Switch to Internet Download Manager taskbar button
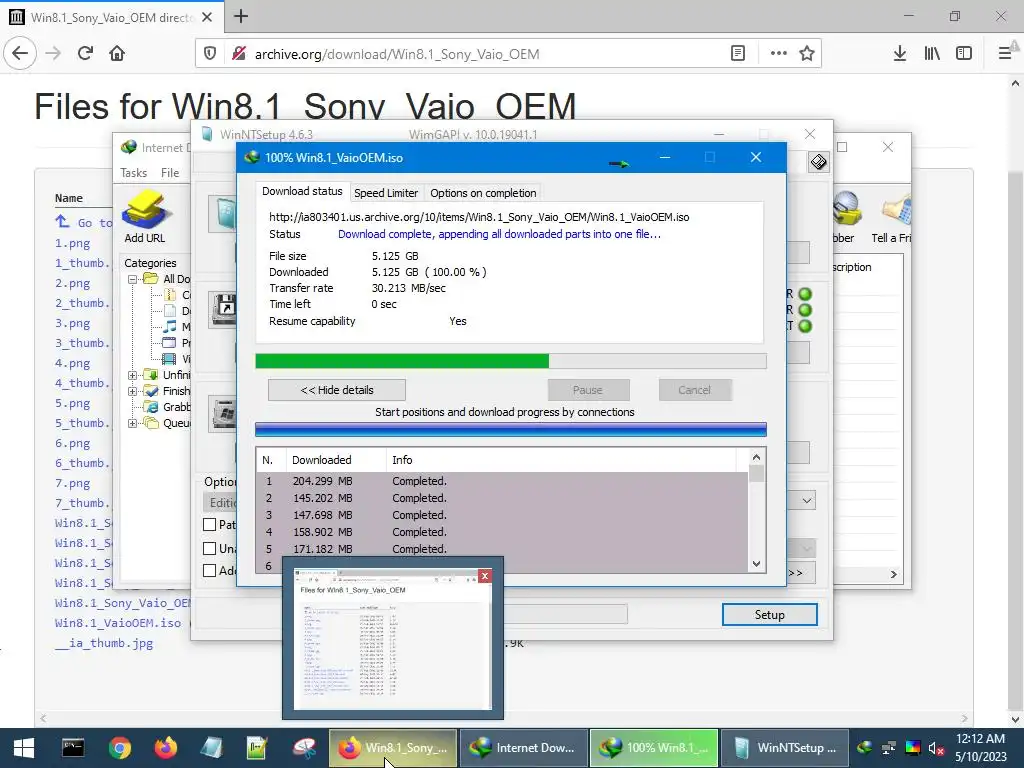1024x768 pixels. (523, 748)
